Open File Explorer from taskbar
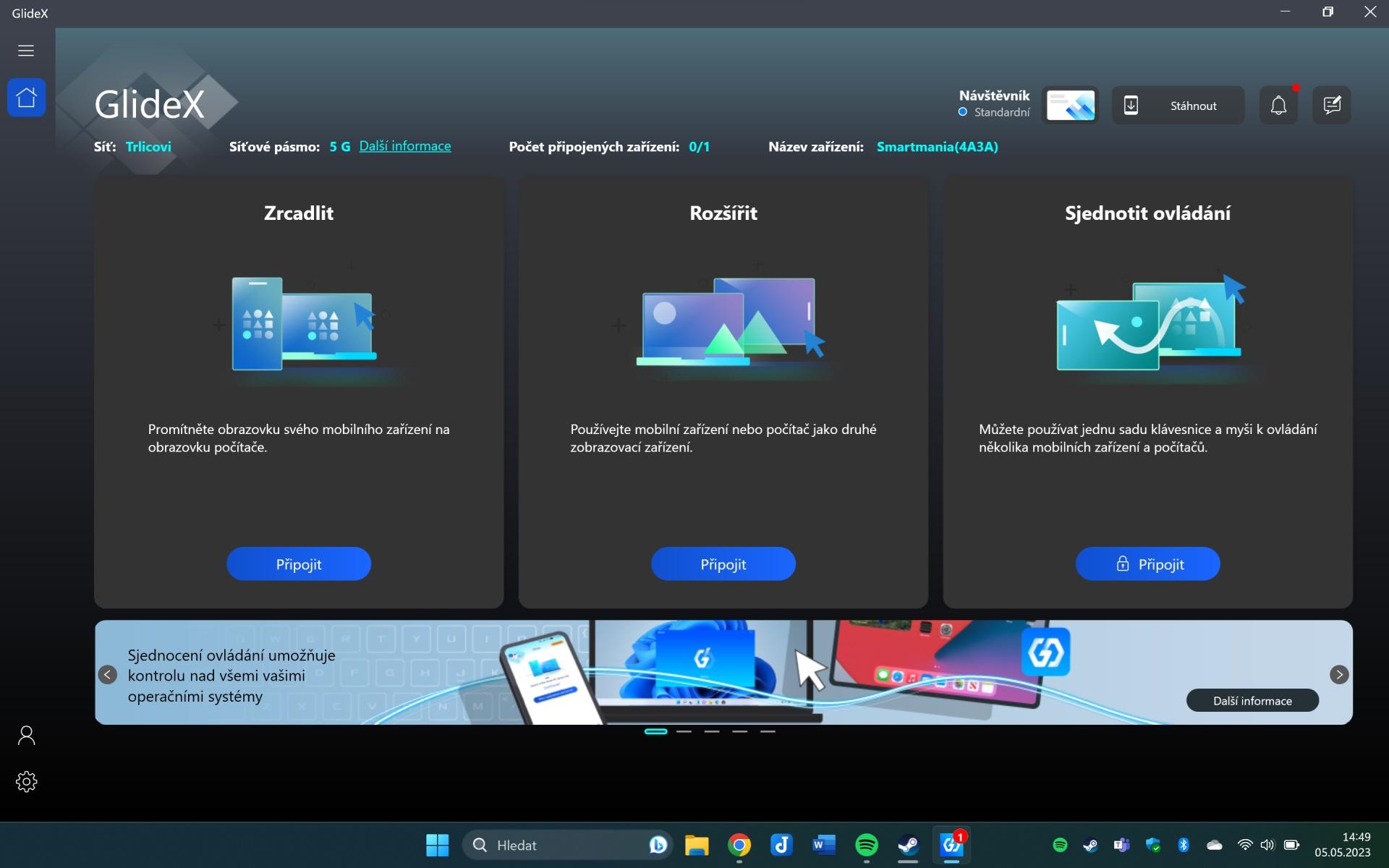Viewport: 1389px width, 868px height. pos(697,845)
